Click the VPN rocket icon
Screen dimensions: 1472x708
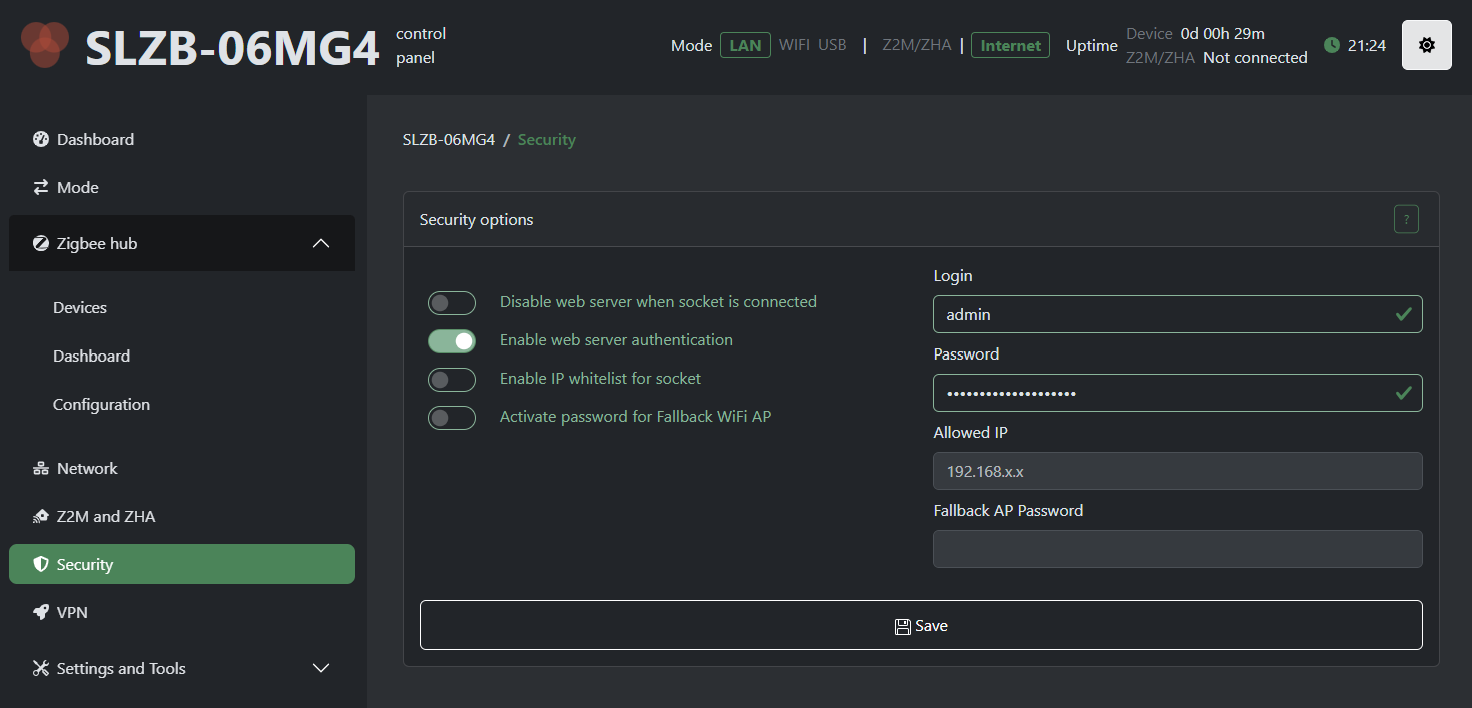pos(41,612)
